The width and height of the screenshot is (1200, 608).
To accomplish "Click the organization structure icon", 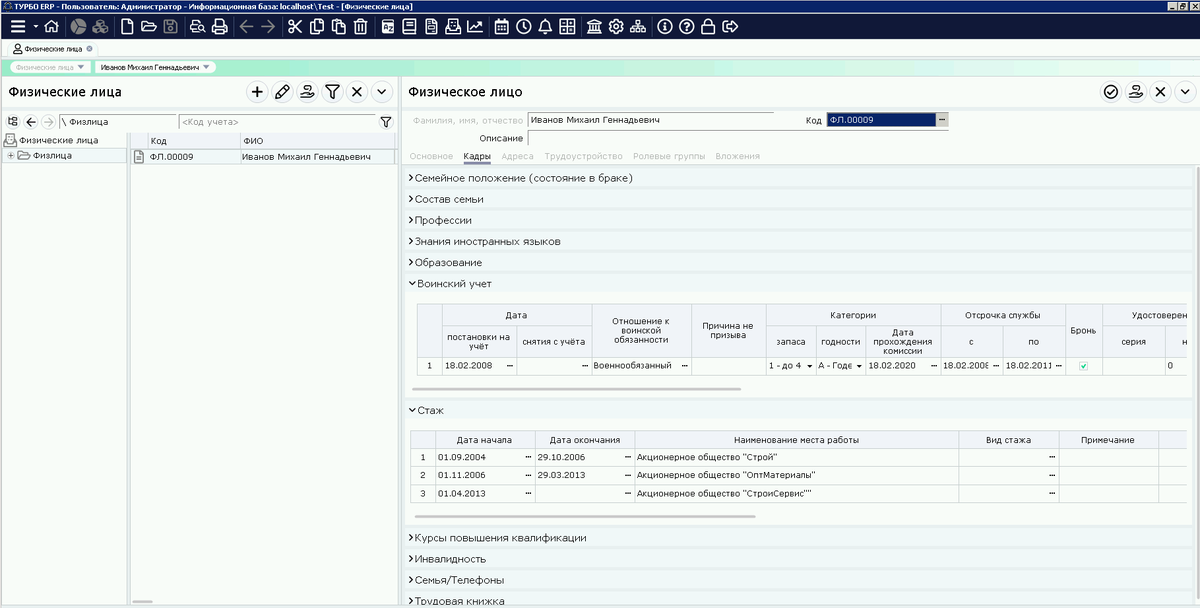I will (638, 26).
